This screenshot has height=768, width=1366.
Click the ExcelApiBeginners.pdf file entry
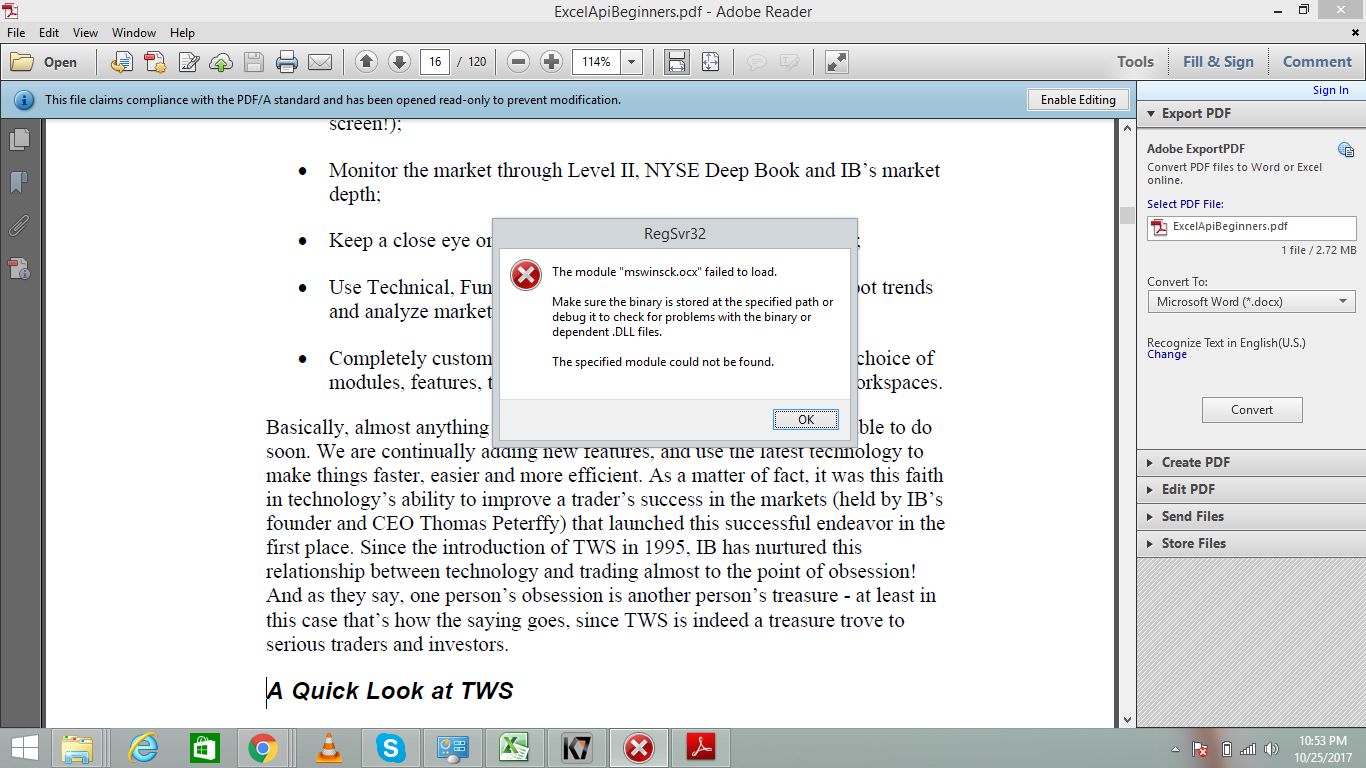point(1252,227)
